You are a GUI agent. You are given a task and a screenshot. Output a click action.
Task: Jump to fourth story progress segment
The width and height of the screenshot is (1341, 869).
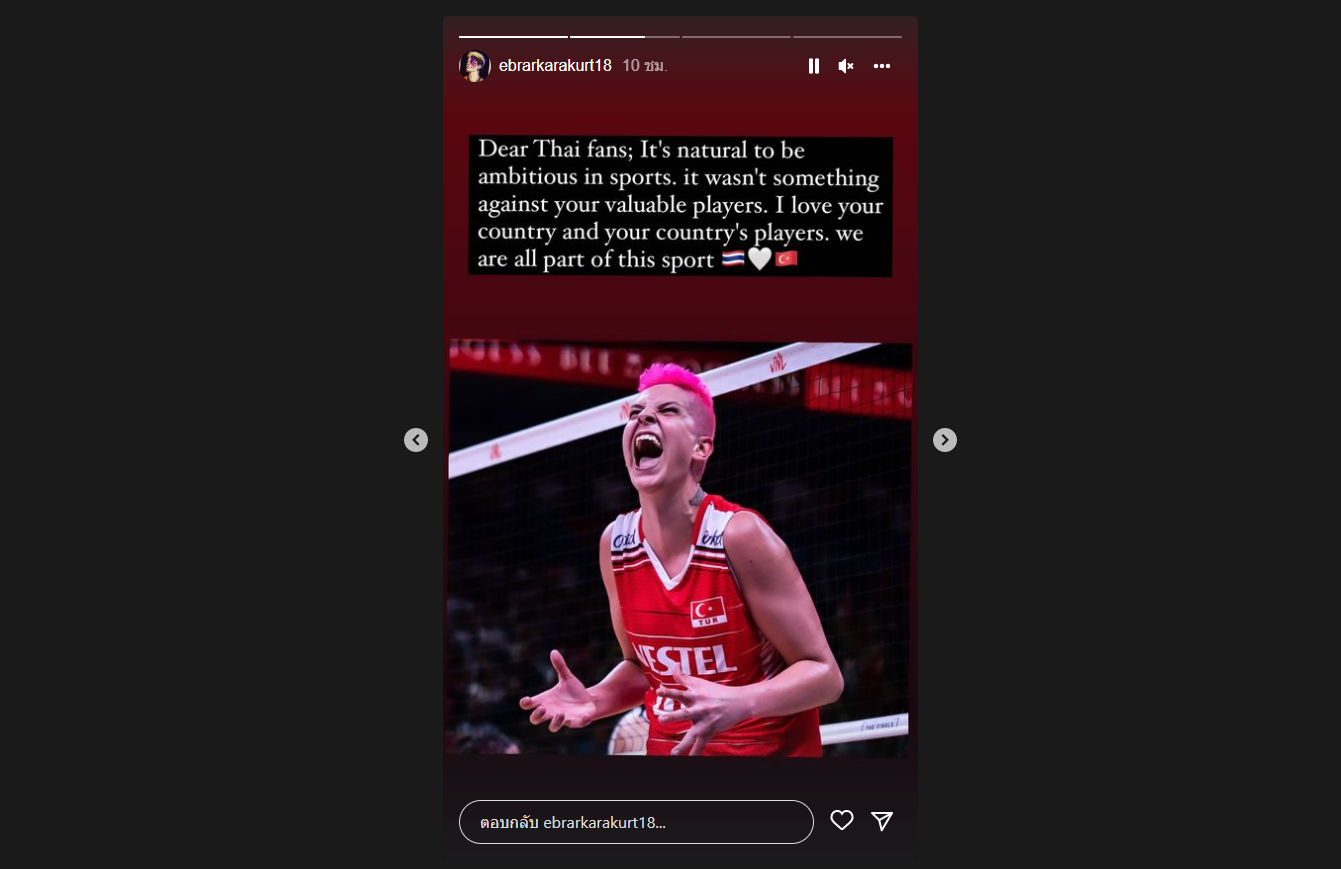tap(847, 37)
